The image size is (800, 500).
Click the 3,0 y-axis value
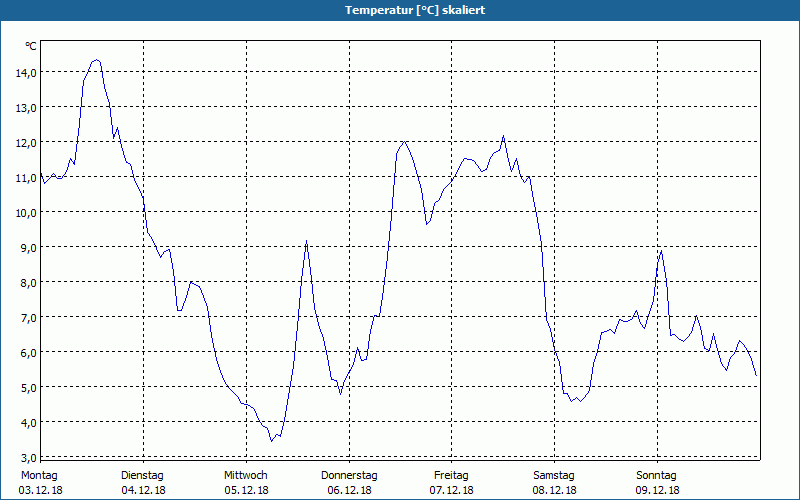point(28,457)
